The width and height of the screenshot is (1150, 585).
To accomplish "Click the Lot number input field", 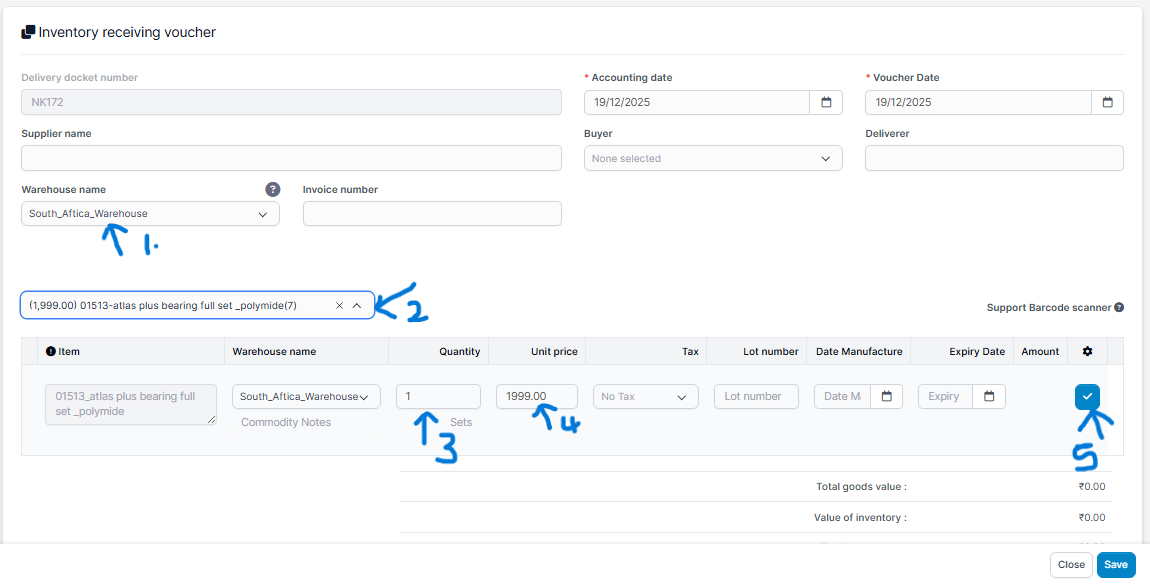I will [756, 397].
